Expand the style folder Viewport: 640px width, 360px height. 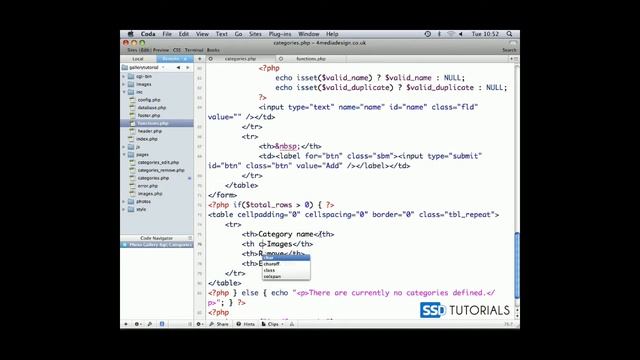point(124,209)
